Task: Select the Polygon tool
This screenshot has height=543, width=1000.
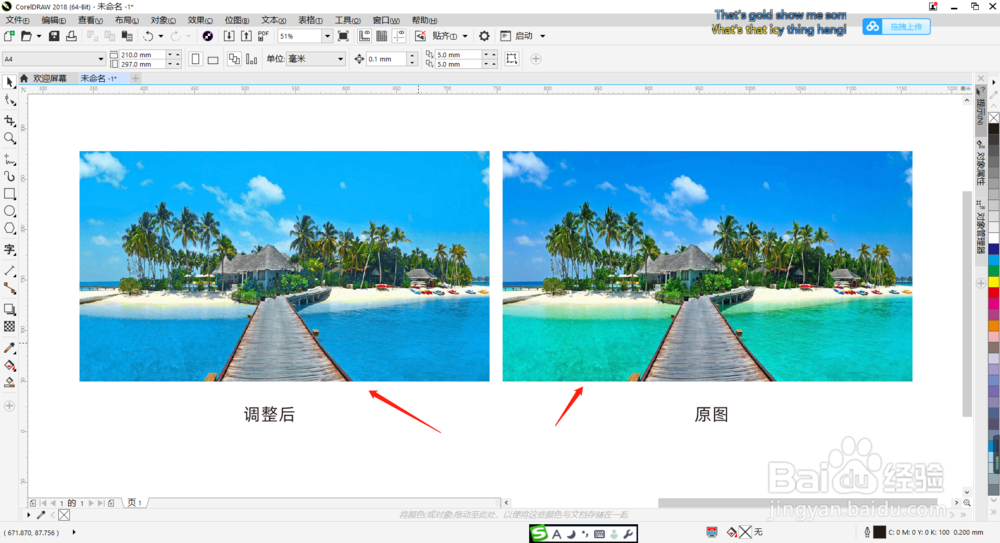Action: coord(10,228)
